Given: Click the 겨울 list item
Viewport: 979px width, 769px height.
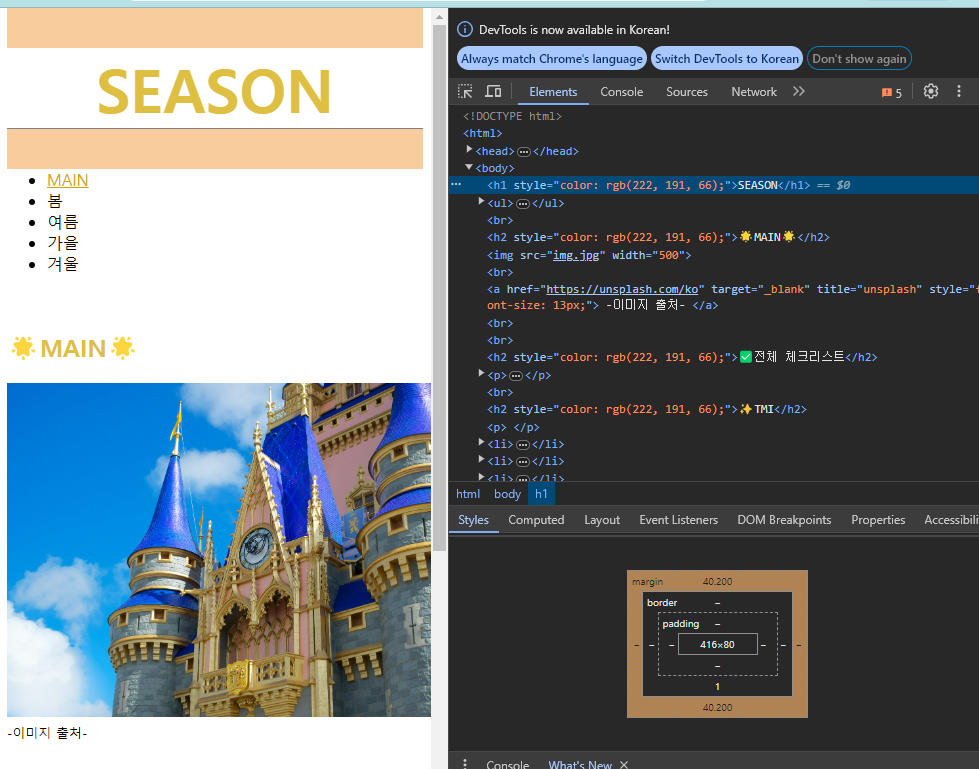Looking at the screenshot, I should tap(62, 264).
